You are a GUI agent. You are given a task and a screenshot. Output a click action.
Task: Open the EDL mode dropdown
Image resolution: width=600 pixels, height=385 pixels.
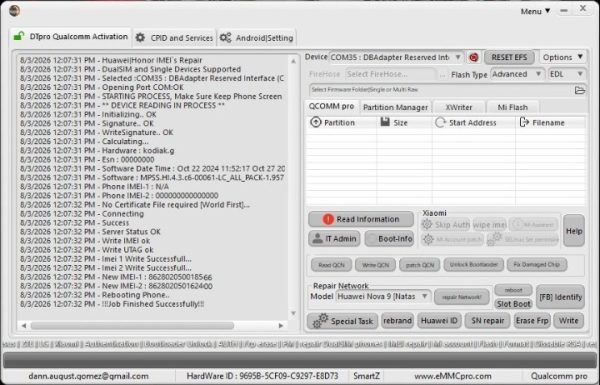pos(566,74)
